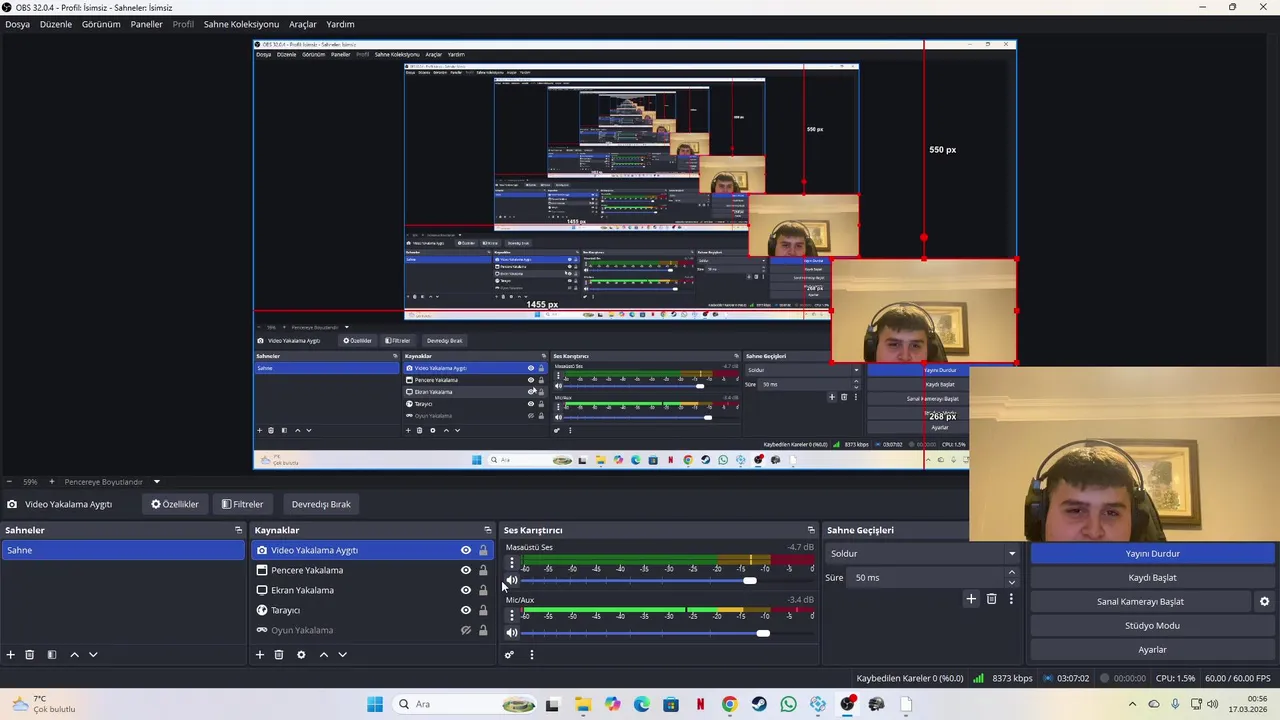The height and width of the screenshot is (720, 1280).
Task: Toggle lock on Pencere Yakalama
Action: pos(483,570)
